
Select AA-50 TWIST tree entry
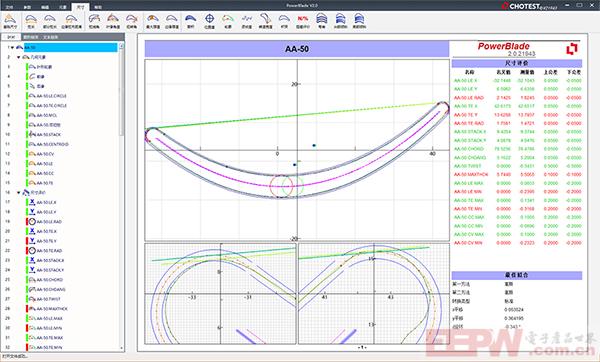click(49, 299)
